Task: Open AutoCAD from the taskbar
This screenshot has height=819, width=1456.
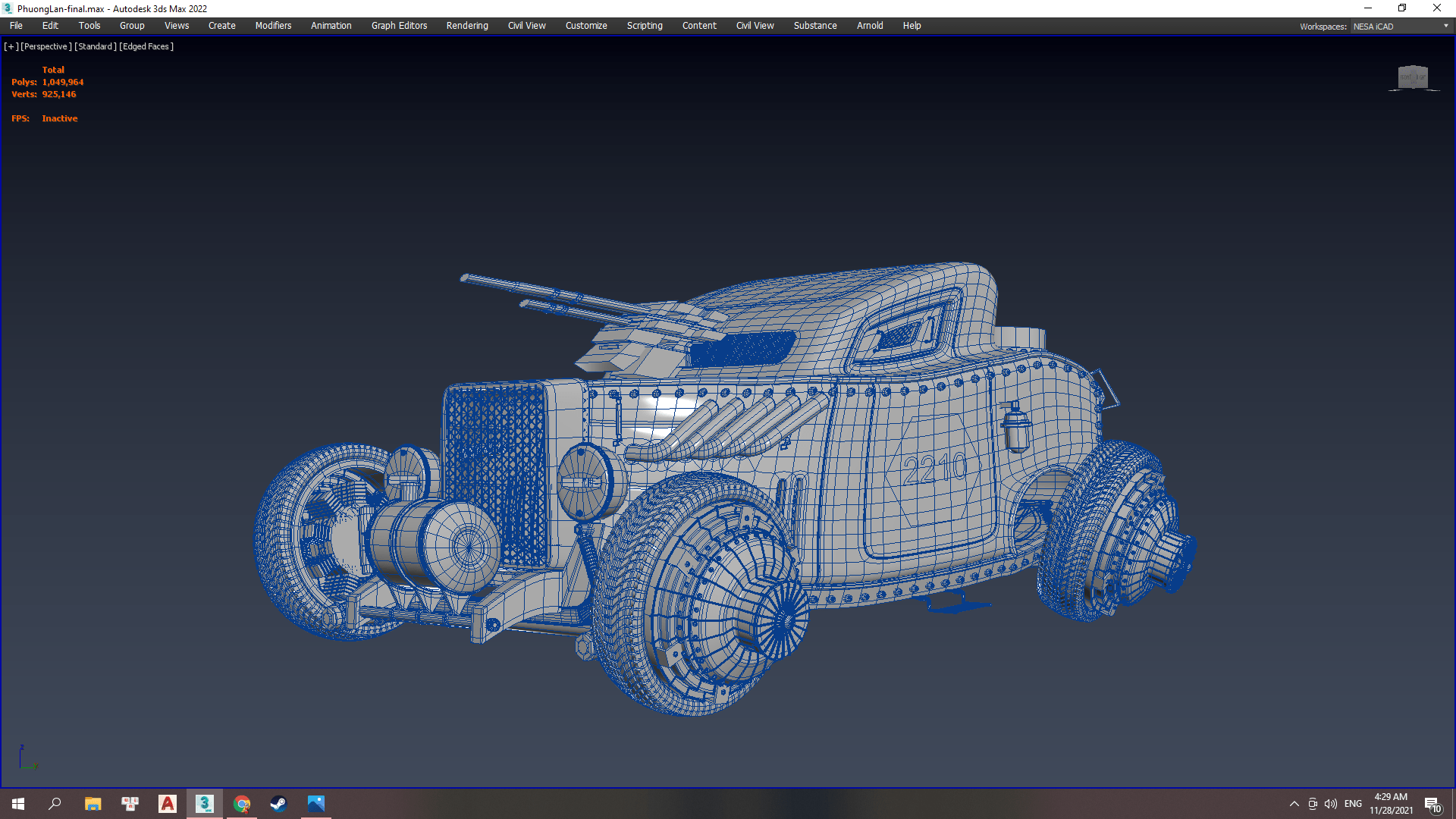Action: click(168, 804)
